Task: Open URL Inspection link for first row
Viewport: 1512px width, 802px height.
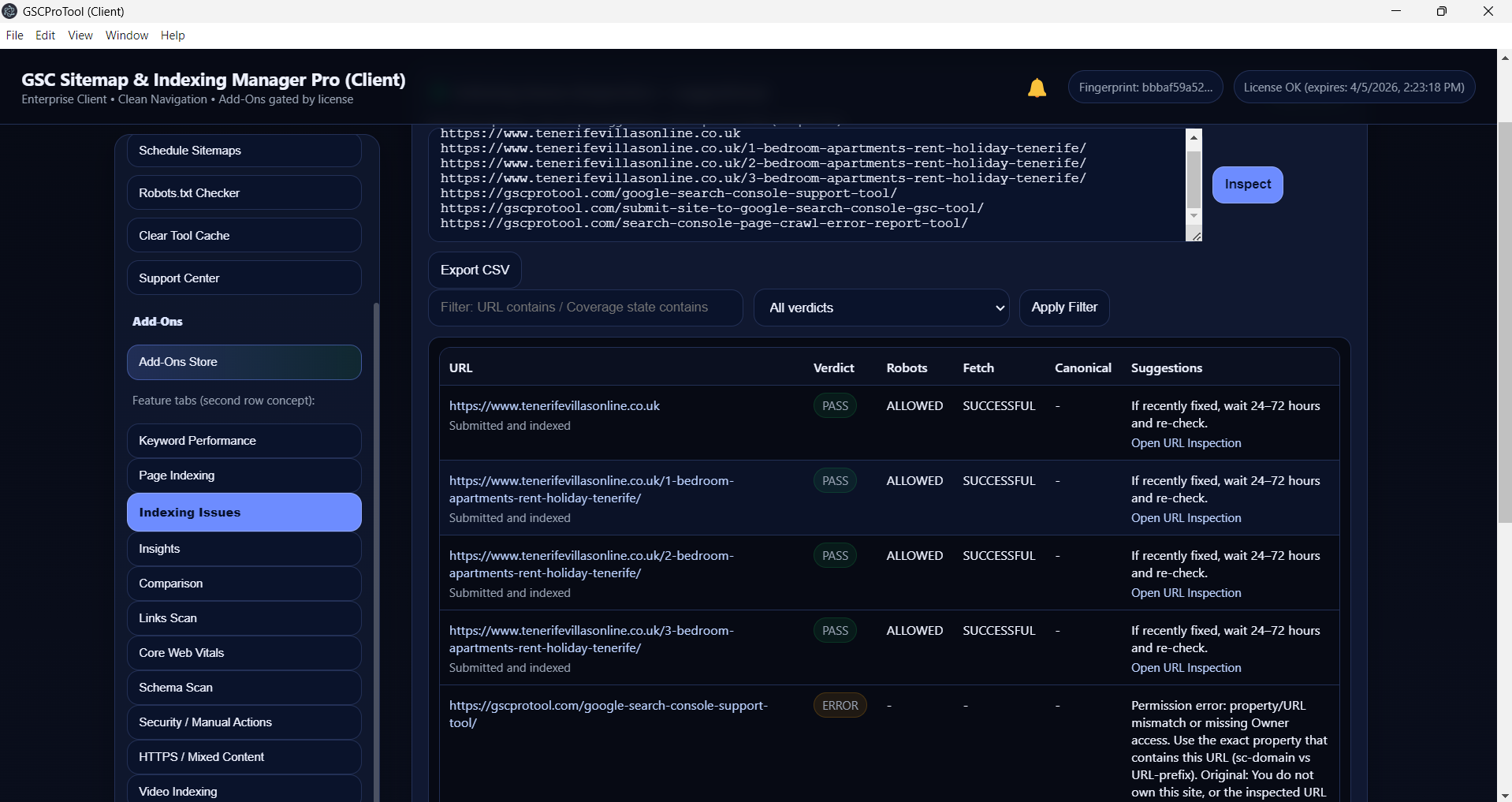Action: [1186, 443]
